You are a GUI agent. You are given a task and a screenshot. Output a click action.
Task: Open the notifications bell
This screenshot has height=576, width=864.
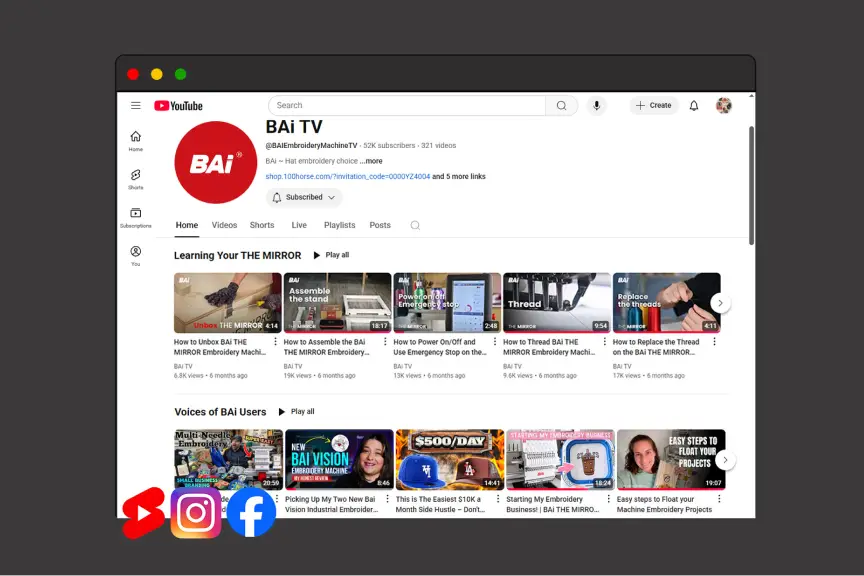[694, 106]
